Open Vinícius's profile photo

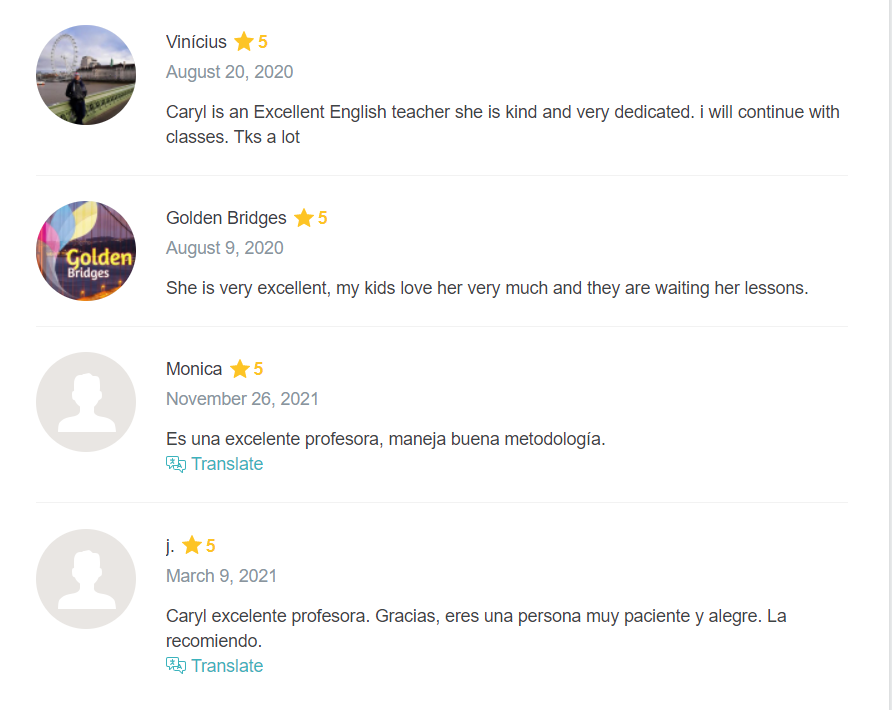point(86,75)
